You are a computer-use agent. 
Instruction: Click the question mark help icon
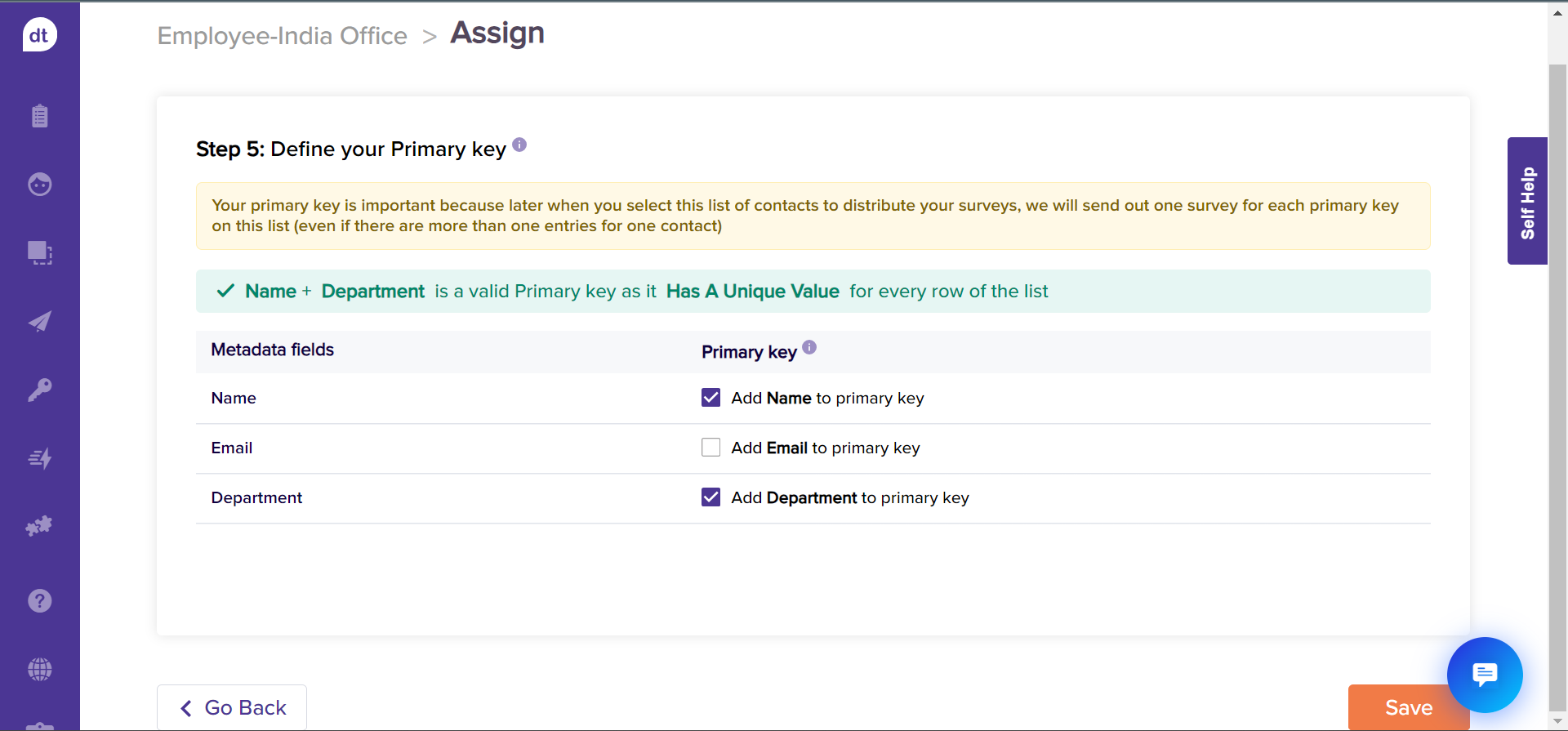pos(39,601)
